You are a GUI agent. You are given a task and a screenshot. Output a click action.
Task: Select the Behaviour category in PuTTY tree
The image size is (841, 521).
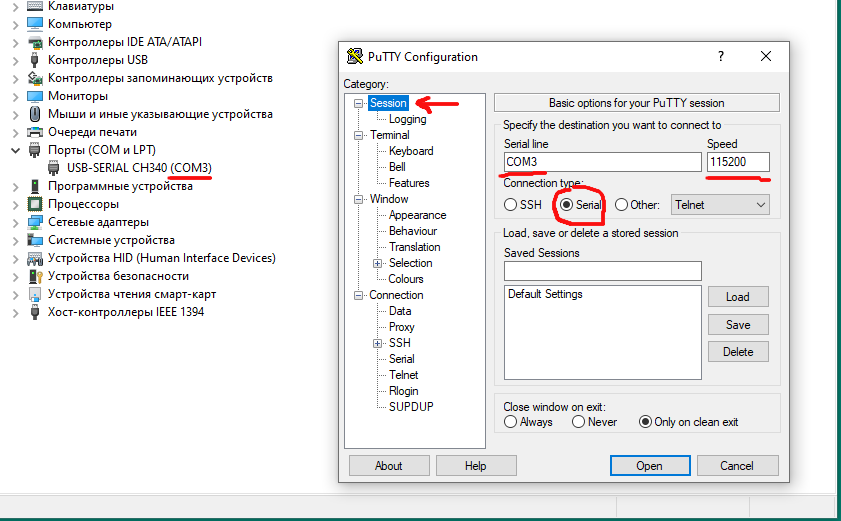point(413,231)
